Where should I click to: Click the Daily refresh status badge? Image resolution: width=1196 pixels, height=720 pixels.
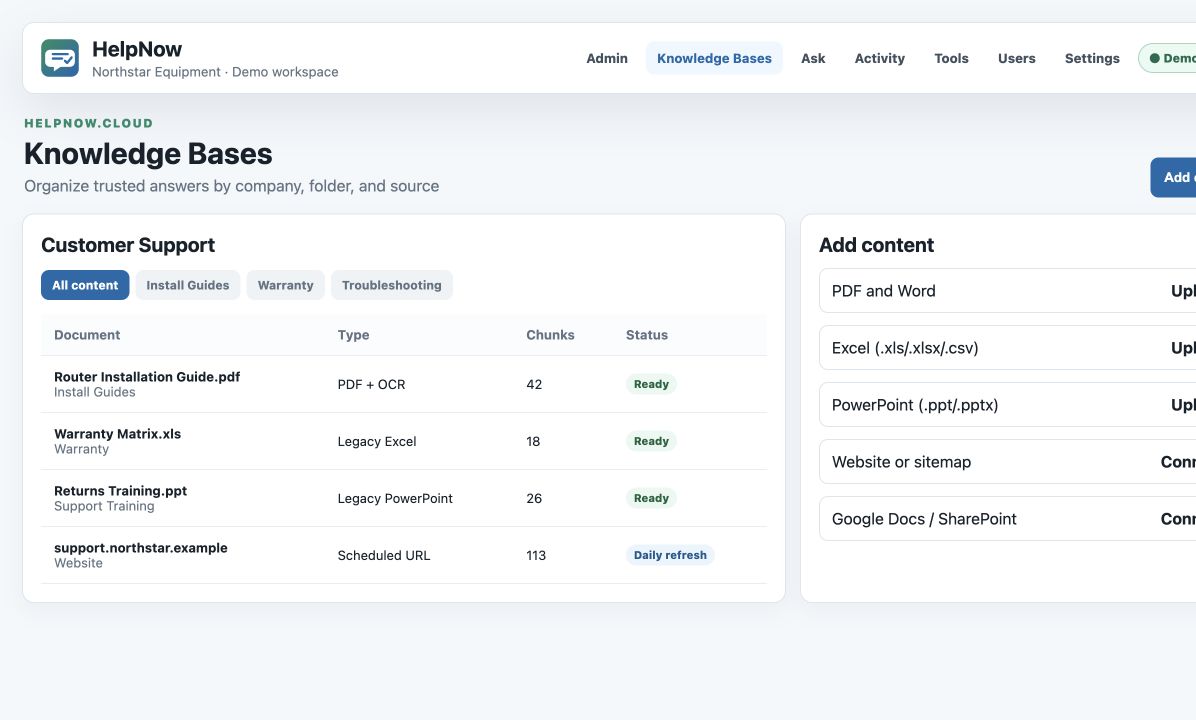tap(670, 555)
